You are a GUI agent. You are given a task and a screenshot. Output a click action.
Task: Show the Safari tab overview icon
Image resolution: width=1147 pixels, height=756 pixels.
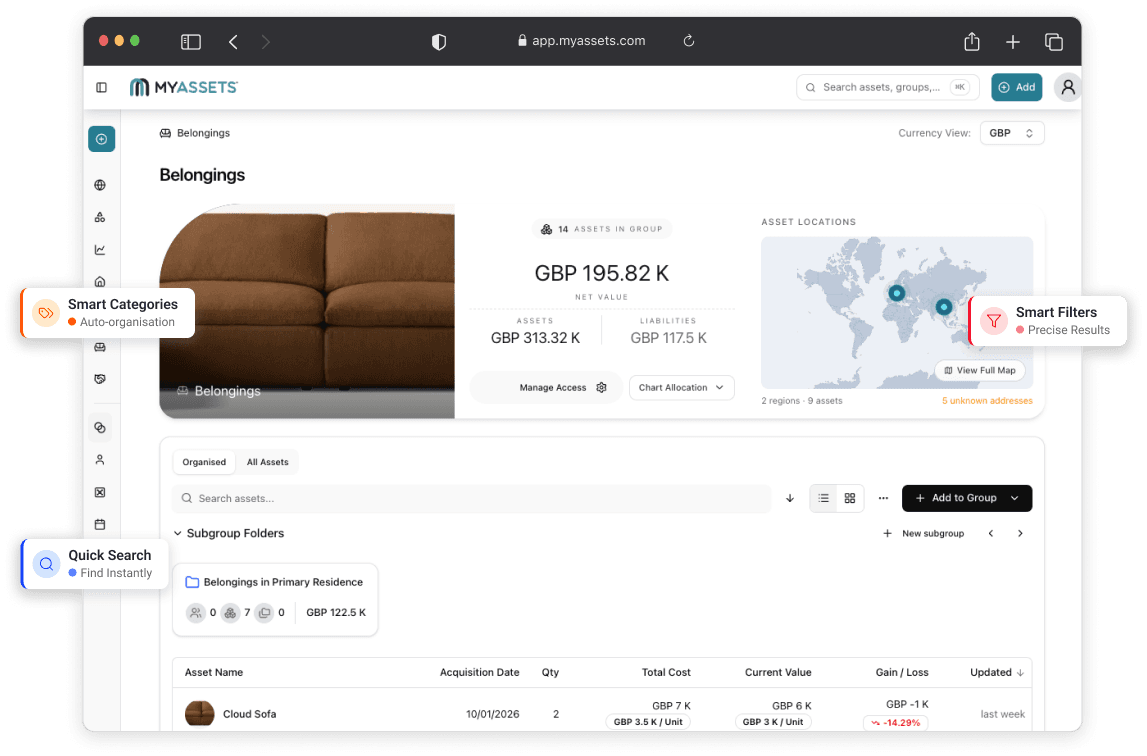tap(1053, 42)
